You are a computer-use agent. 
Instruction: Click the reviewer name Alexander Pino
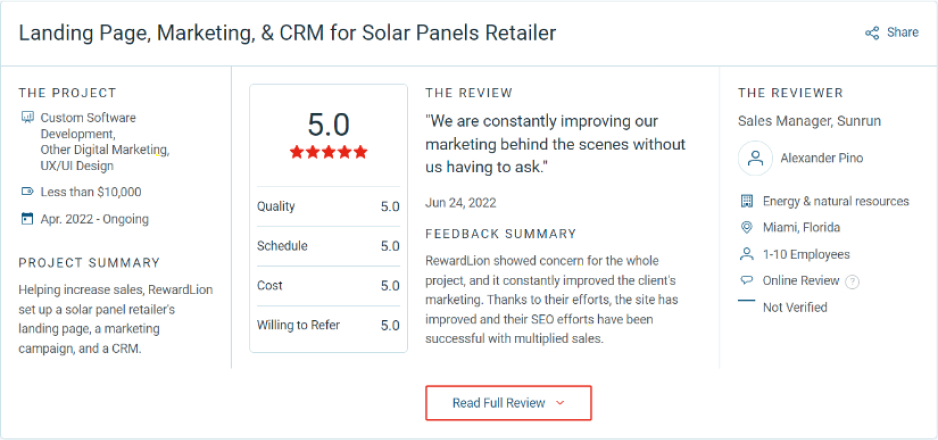tap(822, 158)
